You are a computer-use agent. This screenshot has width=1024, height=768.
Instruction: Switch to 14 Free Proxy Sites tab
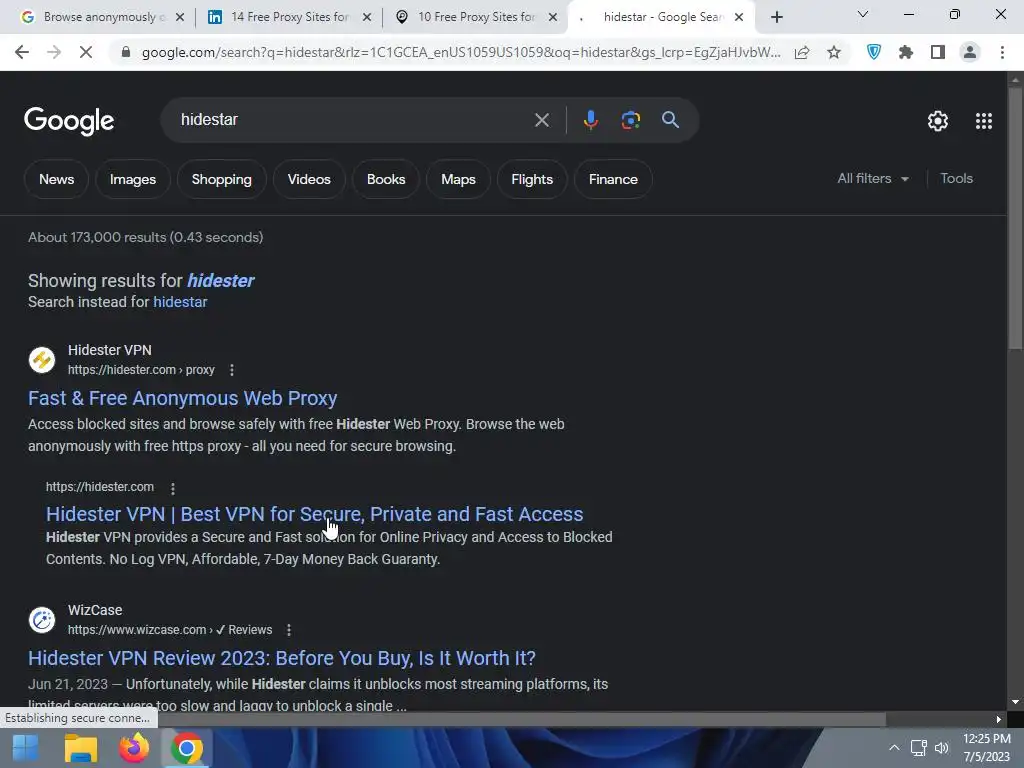[x=287, y=17]
